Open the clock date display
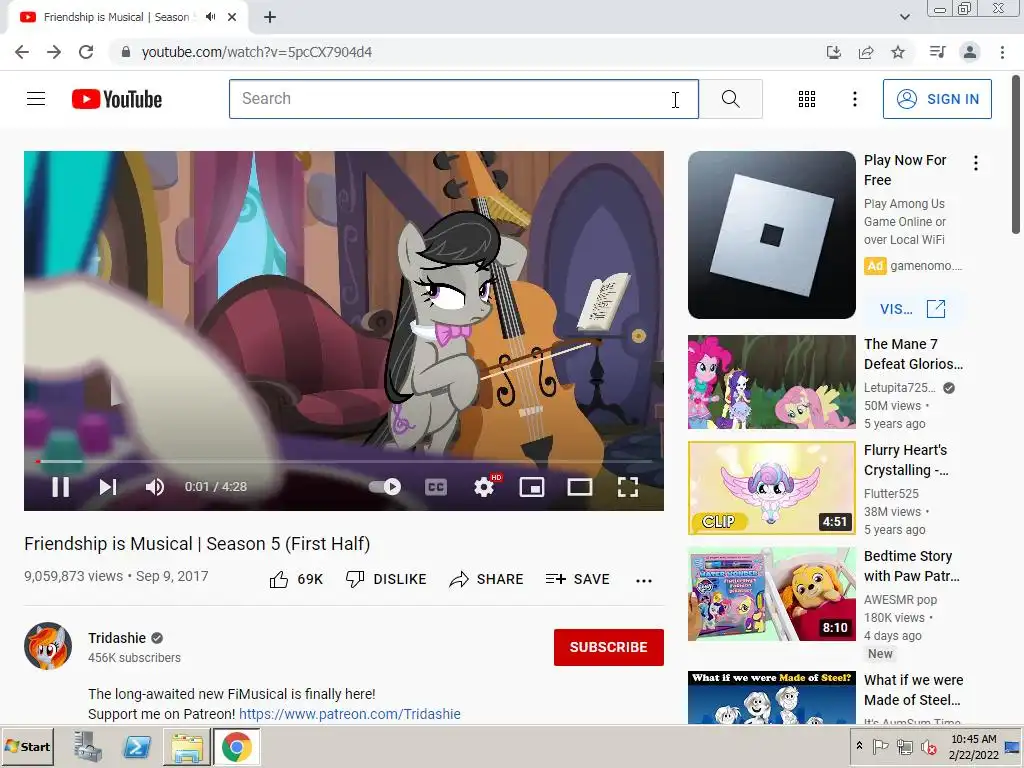1024x768 pixels. pyautogui.click(x=974, y=747)
